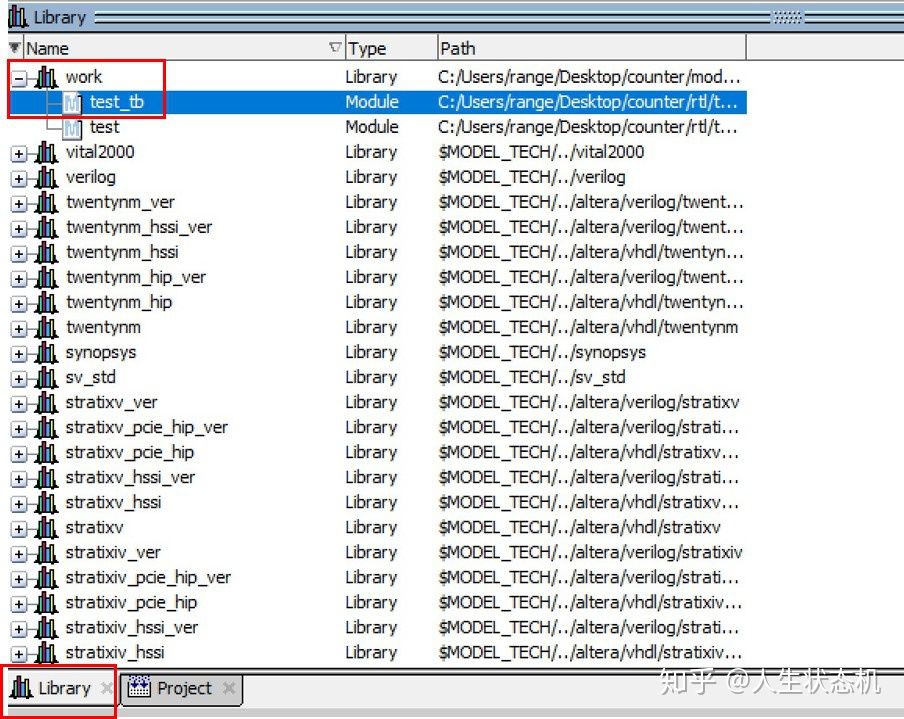Click the path ending altera/verilog/stratixv
This screenshot has height=719, width=904.
589,402
